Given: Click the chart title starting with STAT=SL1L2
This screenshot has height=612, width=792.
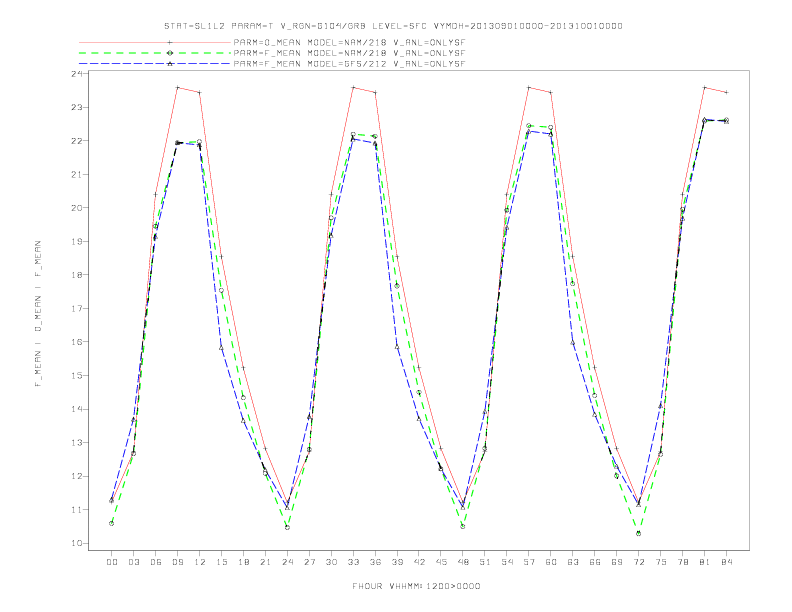Looking at the screenshot, I should point(393,26).
